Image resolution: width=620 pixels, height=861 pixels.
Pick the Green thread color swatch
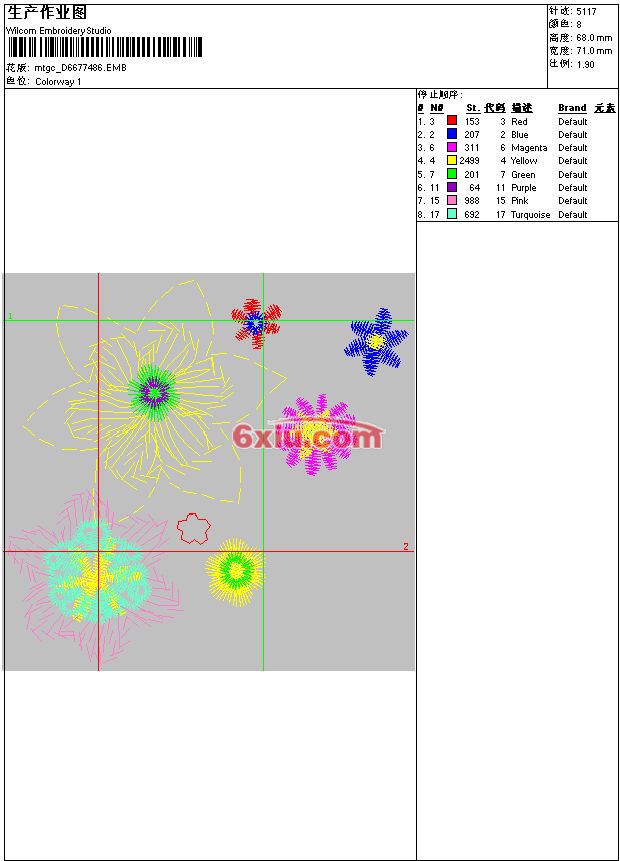pos(452,174)
